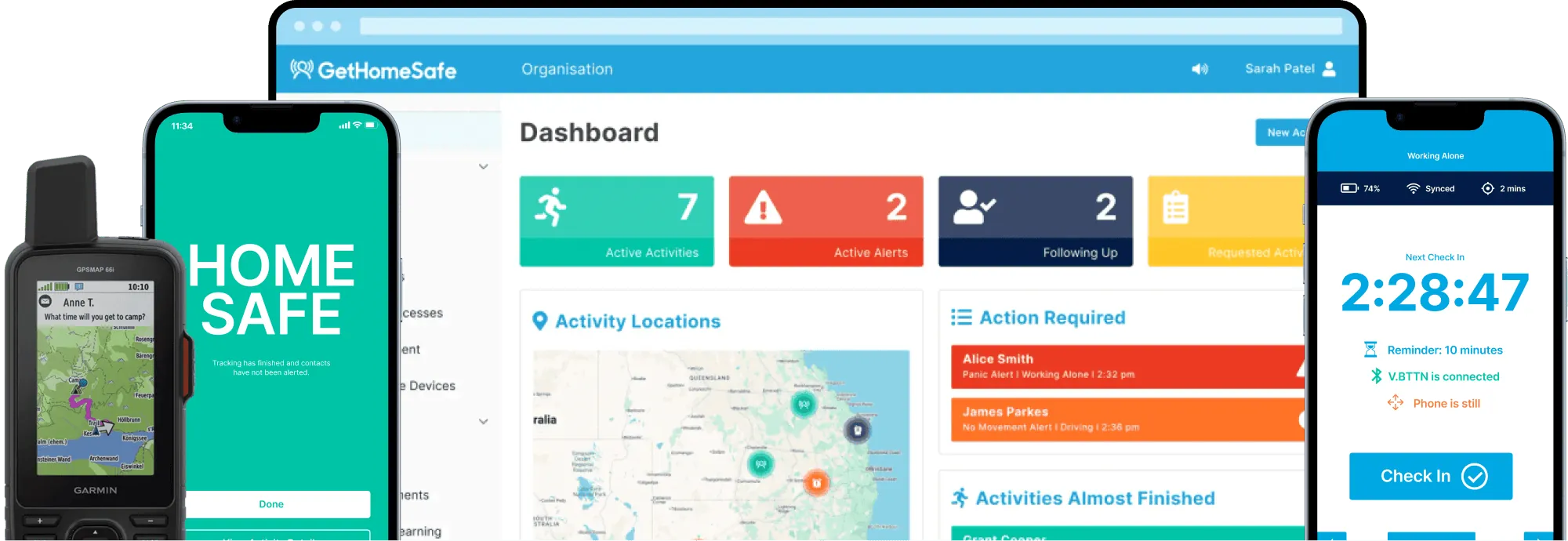Open Sarah Patel user profile icon
The height and width of the screenshot is (541, 1568).
(1329, 69)
